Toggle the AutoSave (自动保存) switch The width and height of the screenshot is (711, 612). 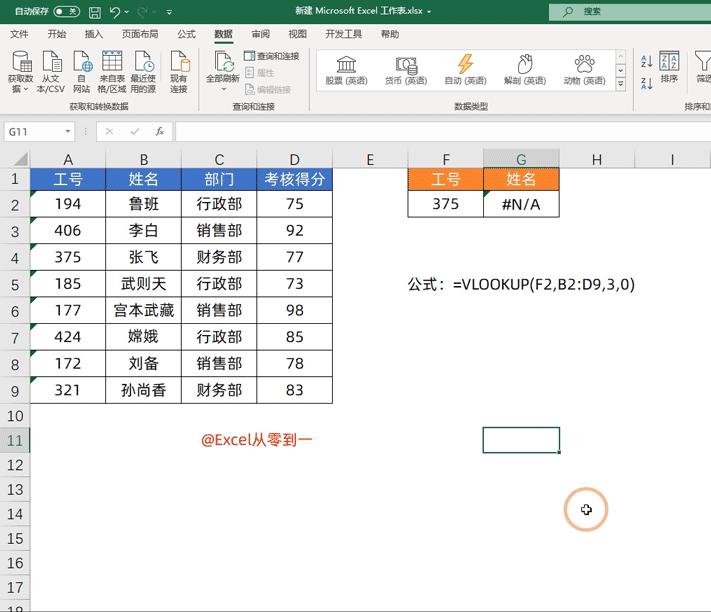tap(67, 11)
